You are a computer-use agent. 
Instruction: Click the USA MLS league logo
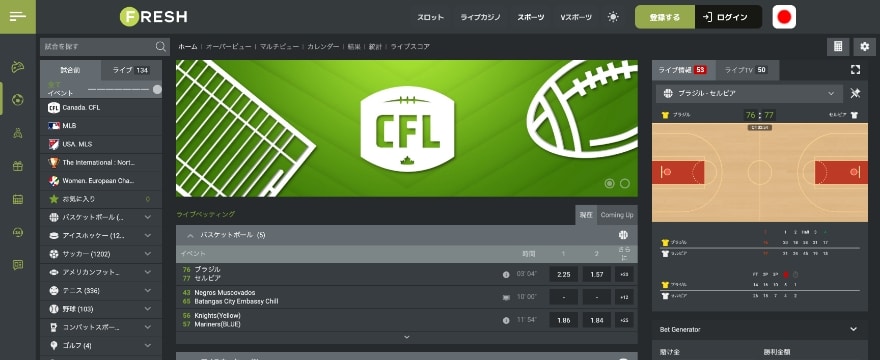click(54, 144)
